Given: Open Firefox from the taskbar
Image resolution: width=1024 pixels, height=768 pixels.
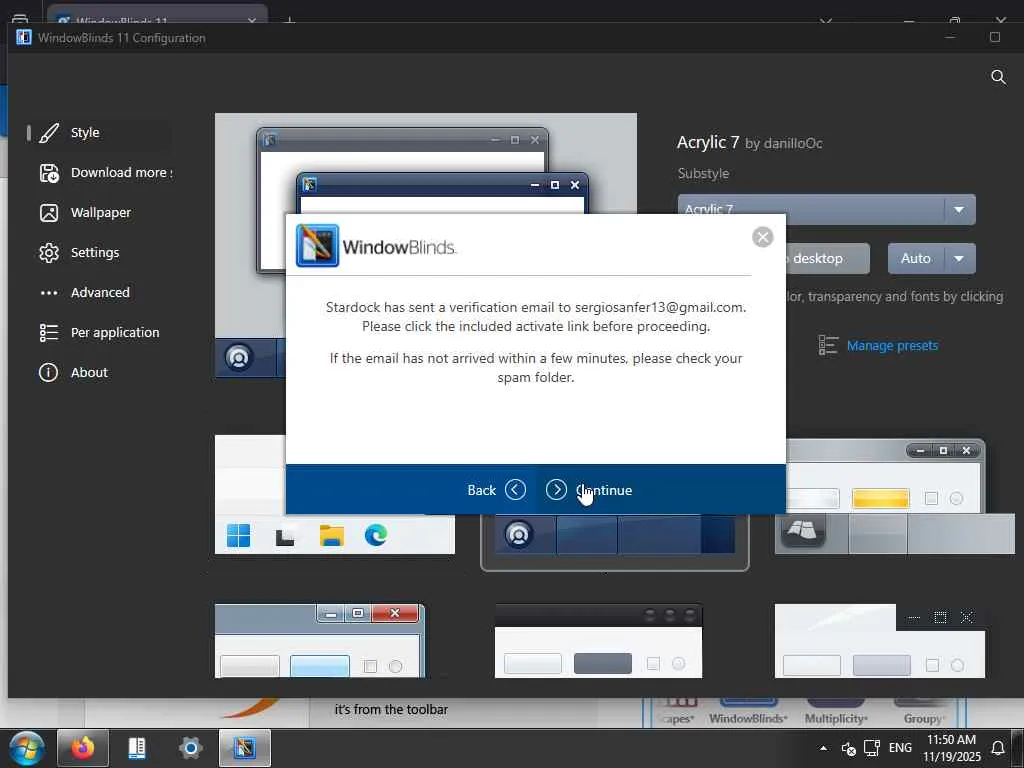Looking at the screenshot, I should 83,748.
